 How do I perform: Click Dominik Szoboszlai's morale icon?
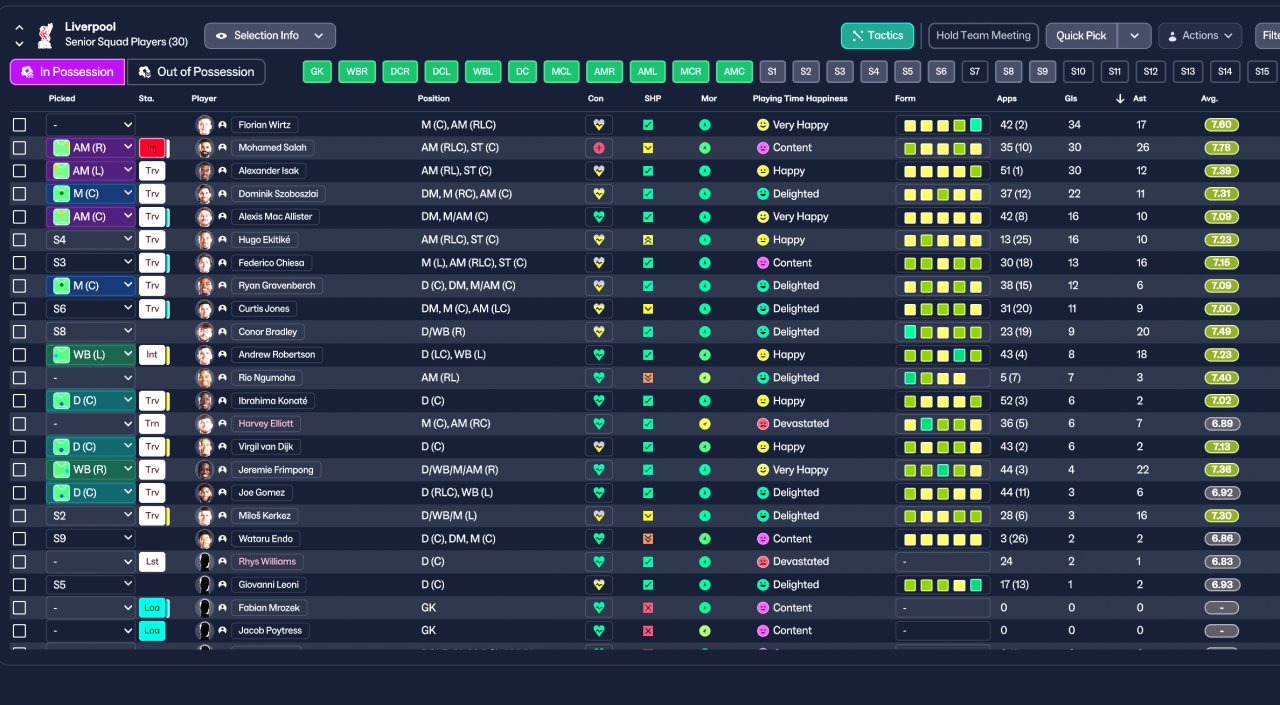[x=704, y=194]
